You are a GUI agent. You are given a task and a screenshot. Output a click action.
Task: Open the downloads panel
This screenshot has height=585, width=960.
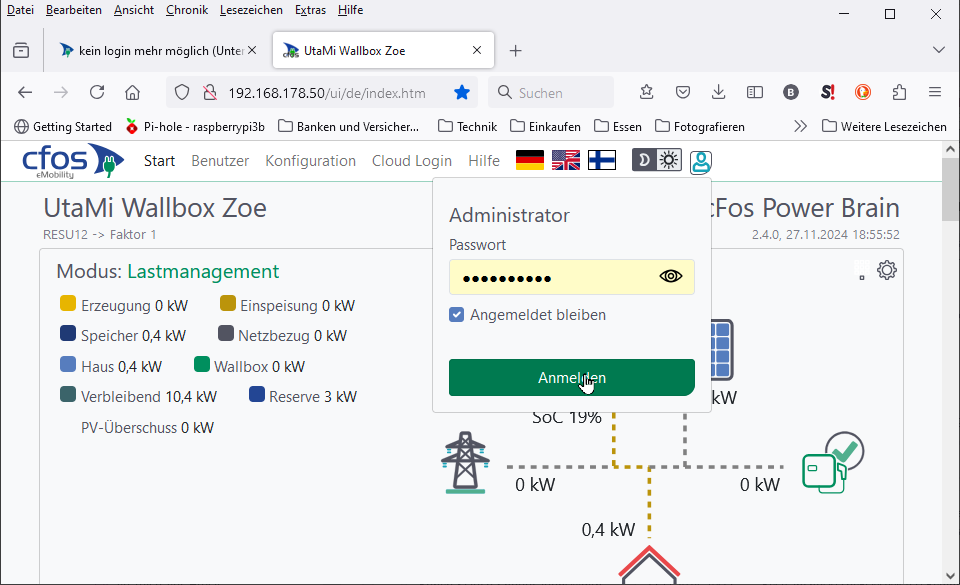point(719,92)
